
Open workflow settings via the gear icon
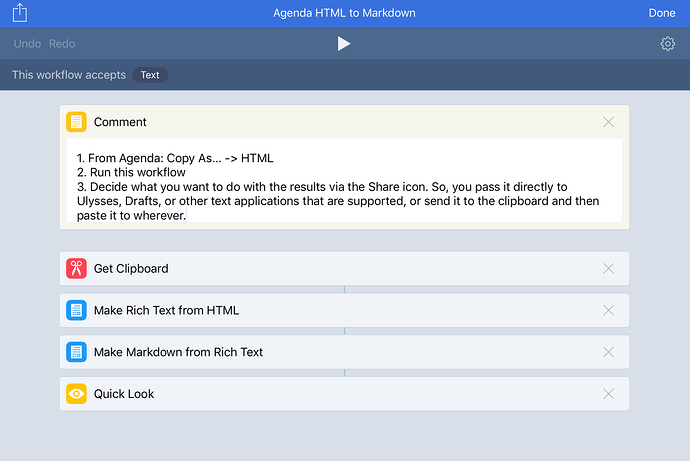667,44
